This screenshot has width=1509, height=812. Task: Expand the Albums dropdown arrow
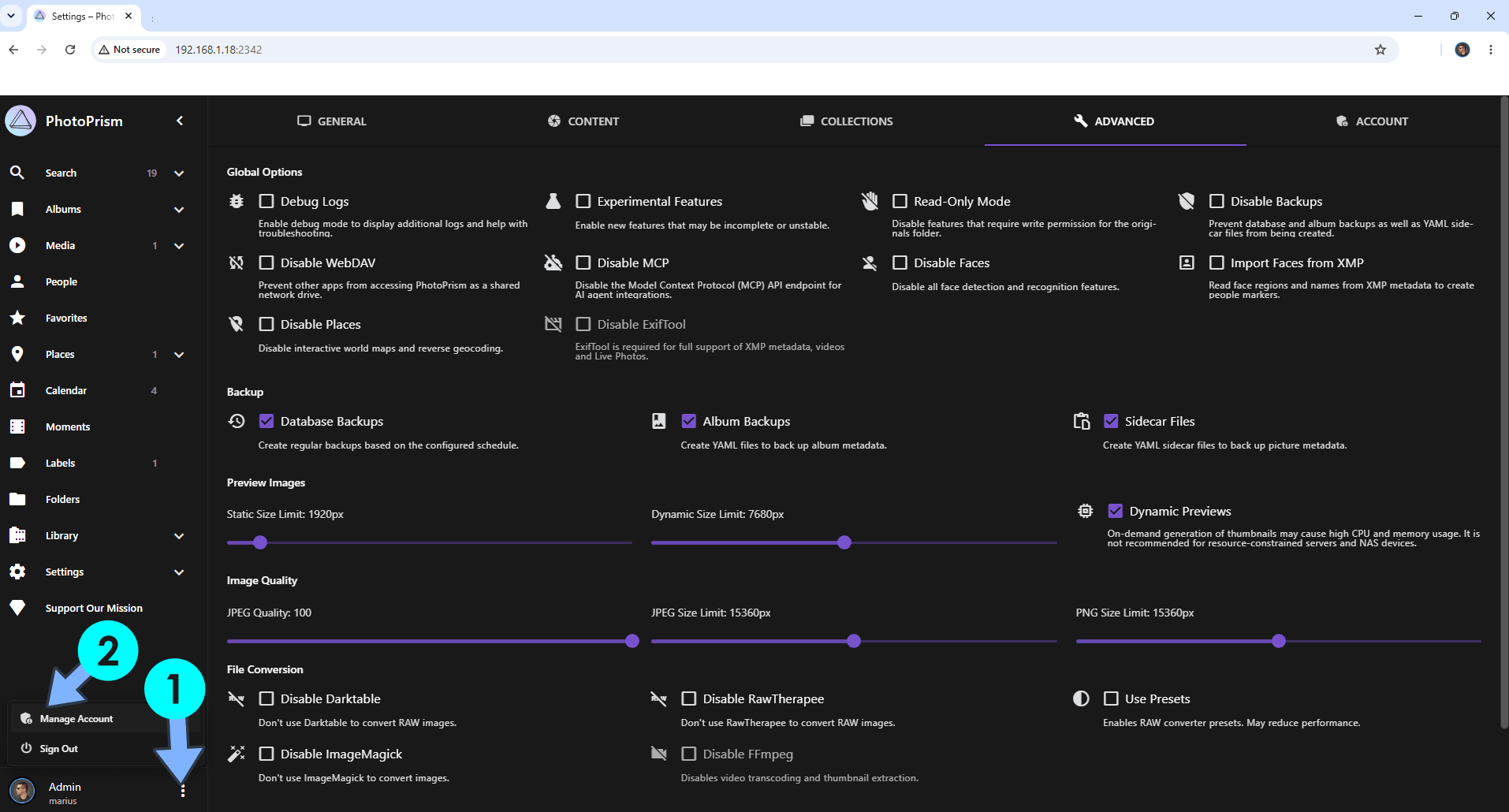[x=179, y=210]
